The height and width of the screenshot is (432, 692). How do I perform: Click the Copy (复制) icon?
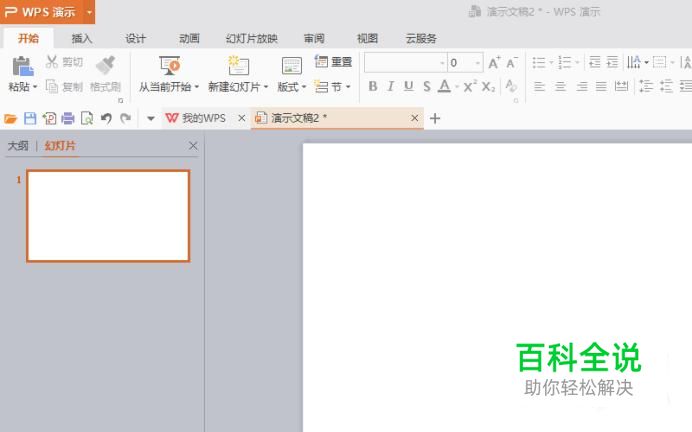pos(52,86)
